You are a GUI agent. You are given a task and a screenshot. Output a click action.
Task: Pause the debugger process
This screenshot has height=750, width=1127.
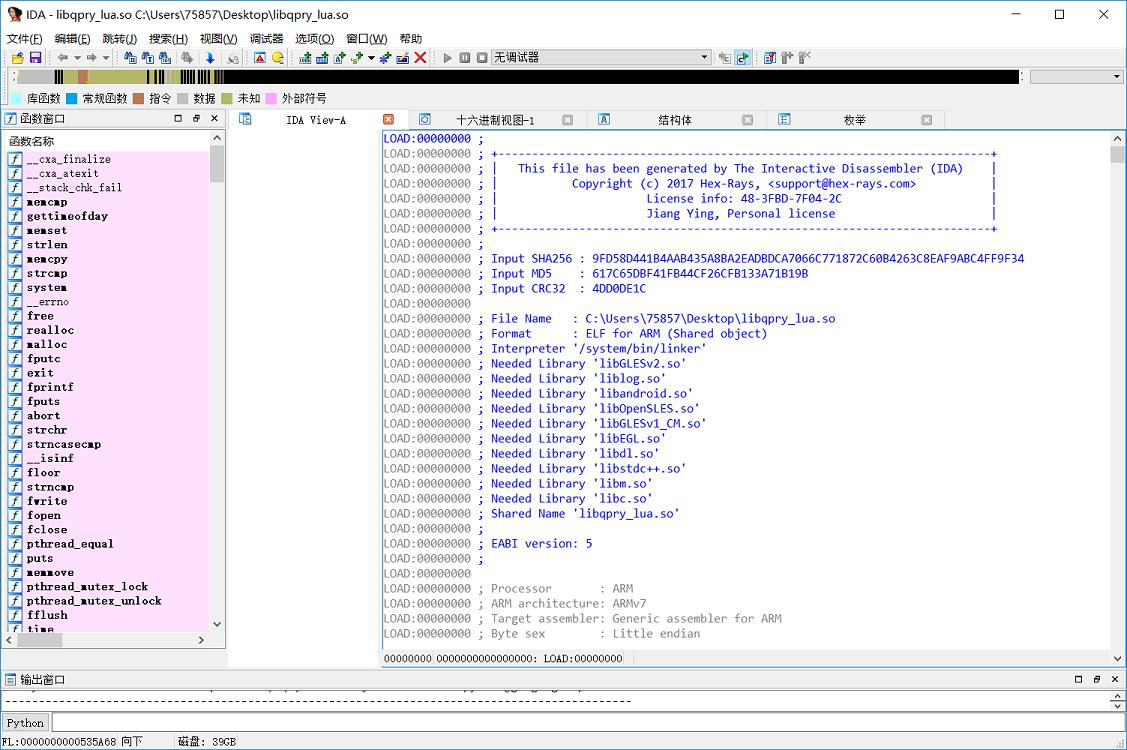(x=465, y=58)
